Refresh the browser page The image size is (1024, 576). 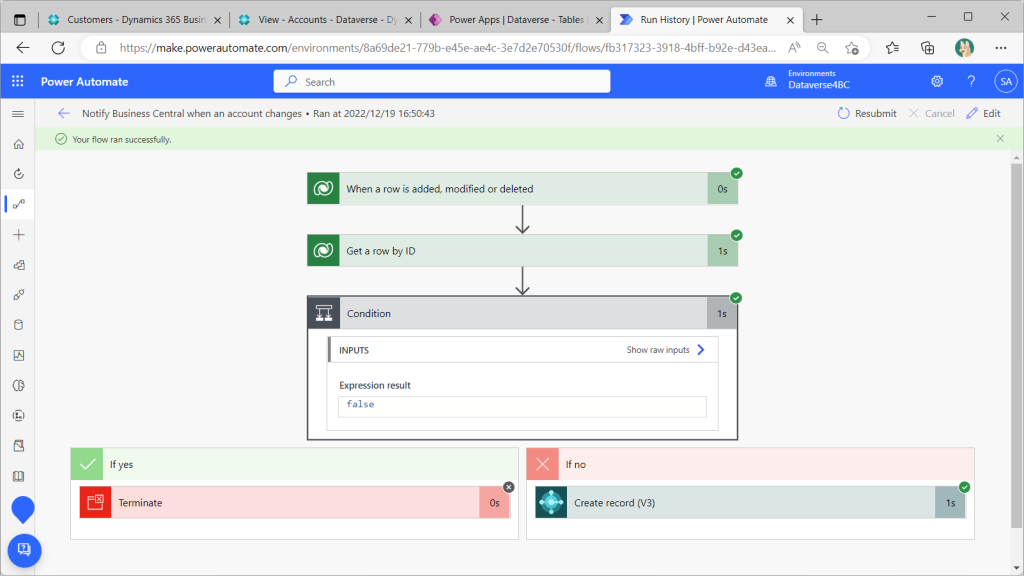(x=58, y=48)
